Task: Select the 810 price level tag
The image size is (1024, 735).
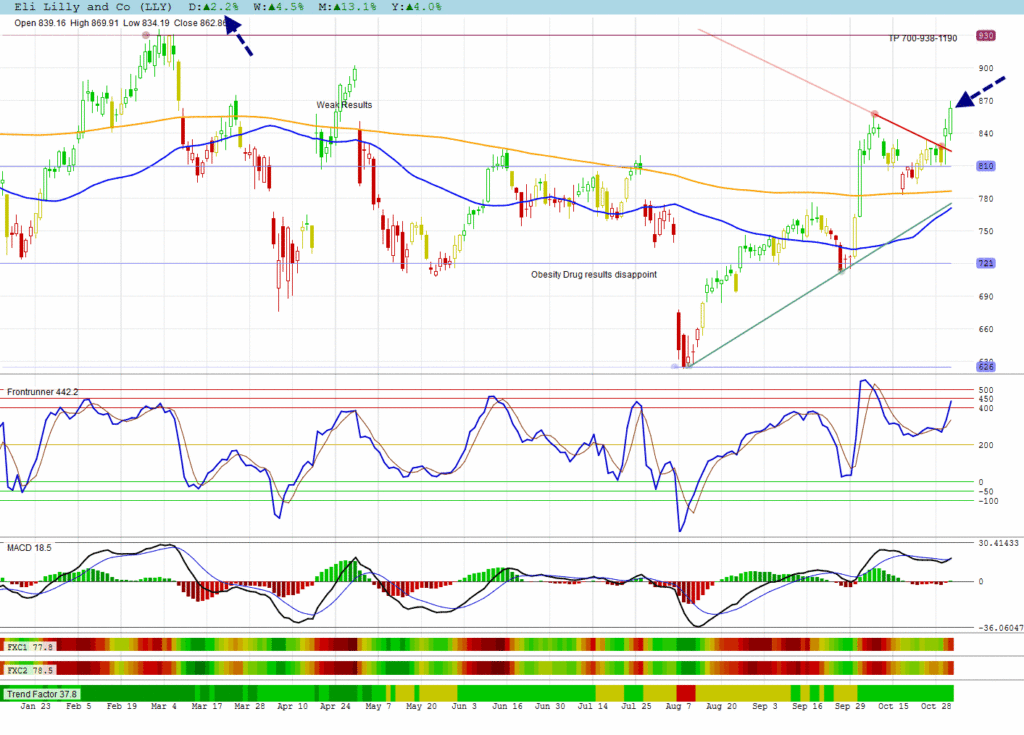Action: (x=985, y=166)
